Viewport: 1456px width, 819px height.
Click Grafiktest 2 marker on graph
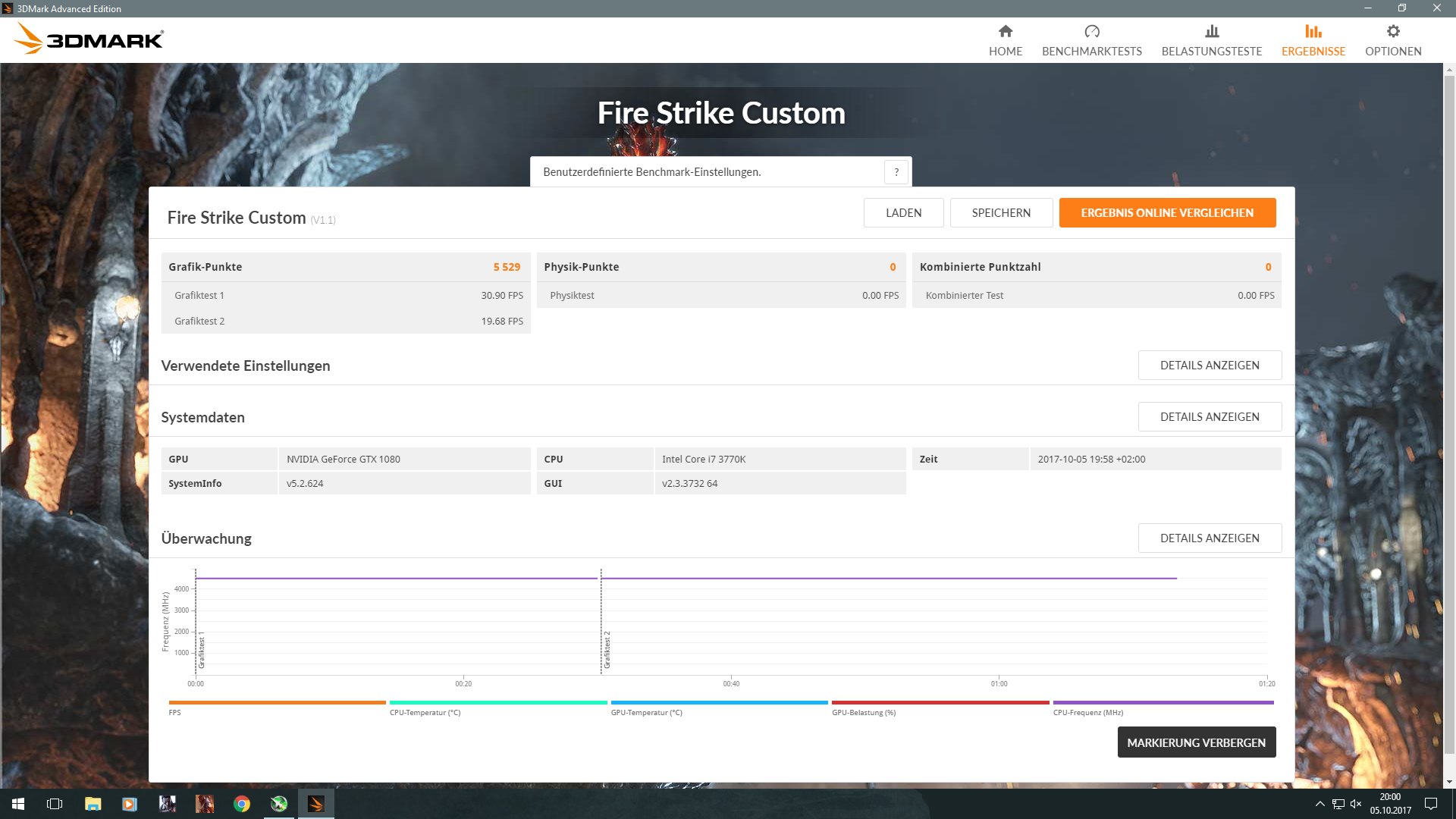pos(606,649)
